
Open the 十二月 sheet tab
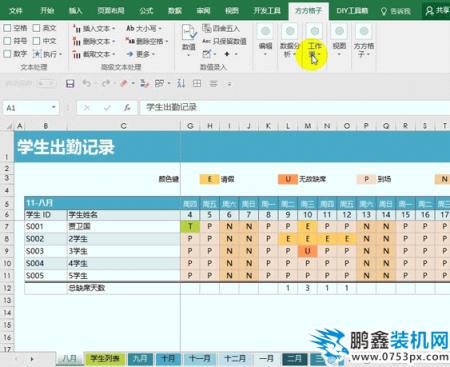[235, 359]
